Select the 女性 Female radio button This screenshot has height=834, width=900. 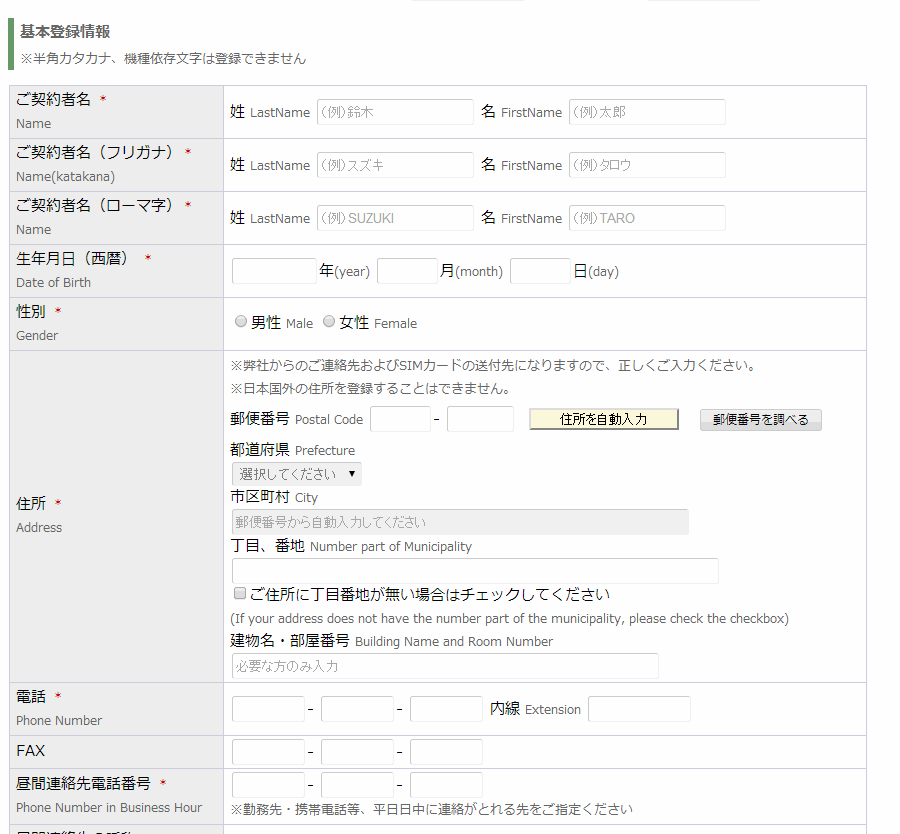(329, 322)
